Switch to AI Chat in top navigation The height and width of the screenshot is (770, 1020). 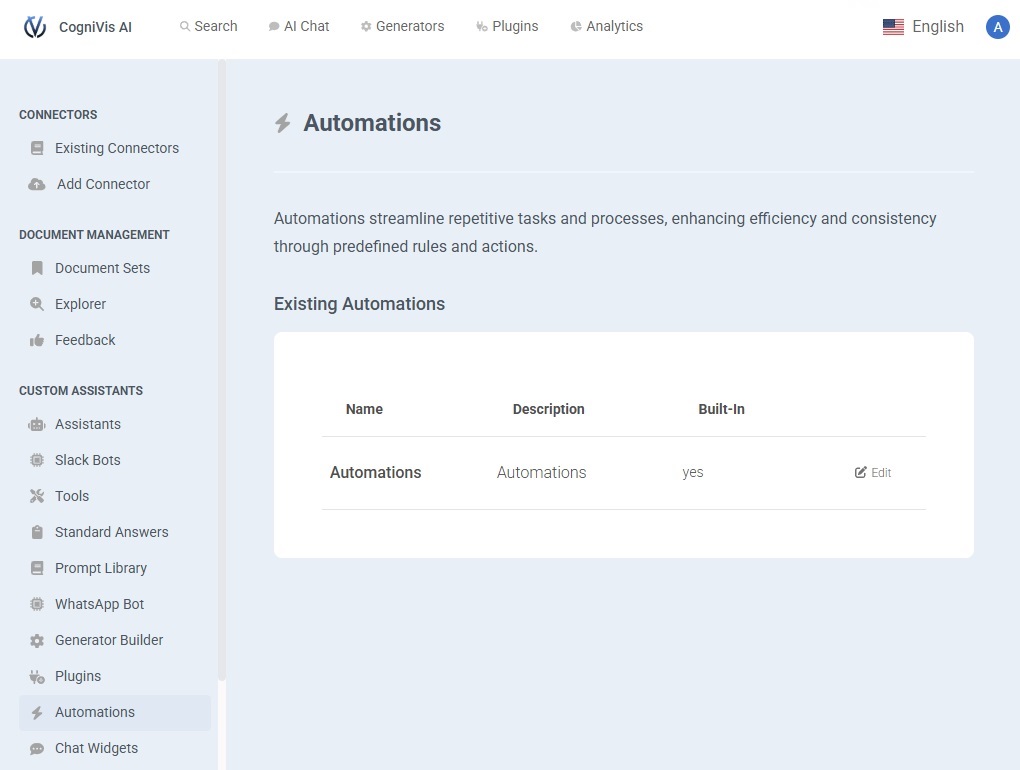pos(299,26)
